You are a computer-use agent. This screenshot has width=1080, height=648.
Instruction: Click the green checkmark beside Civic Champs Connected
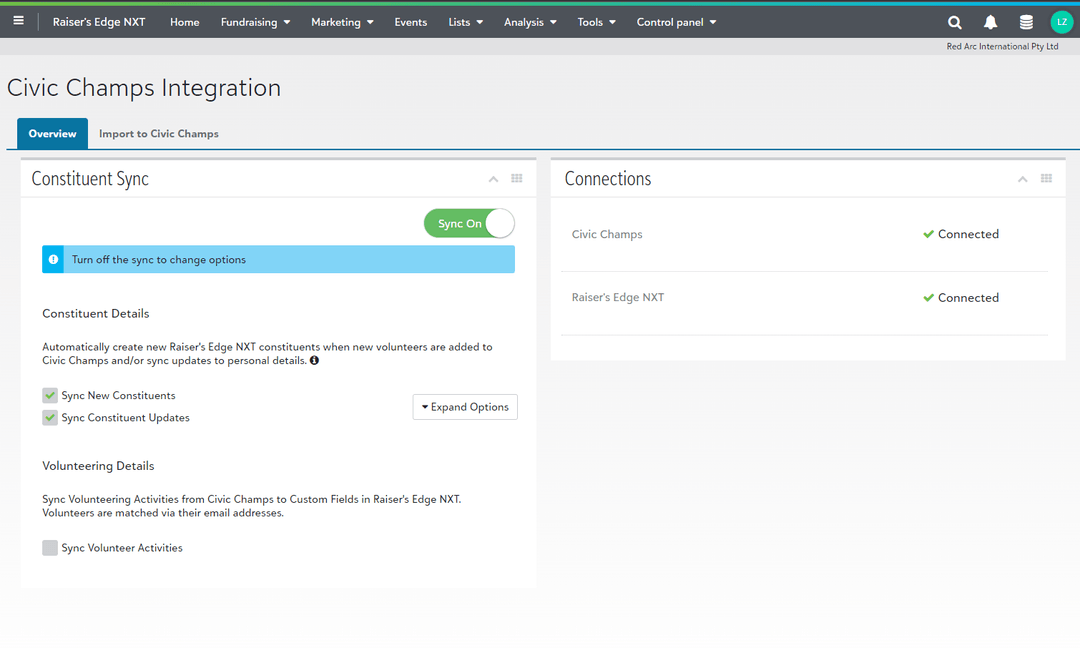(928, 234)
